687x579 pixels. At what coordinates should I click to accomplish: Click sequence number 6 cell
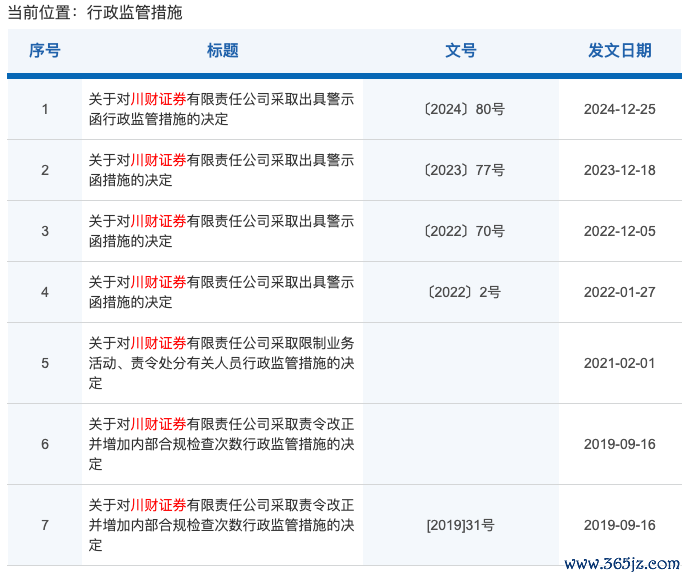(x=45, y=444)
